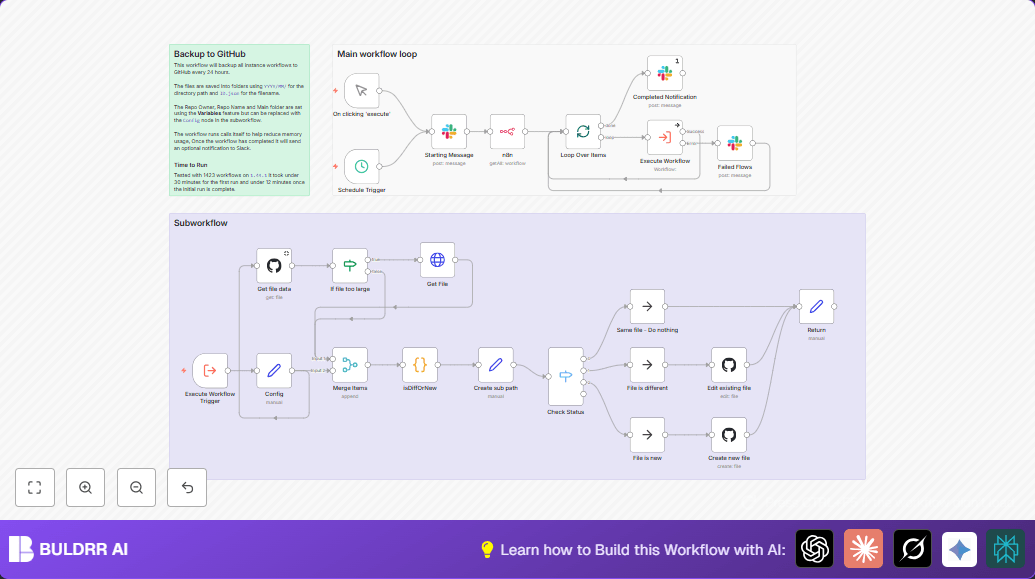
Task: Select the Edit existing file GitHub node
Action: [x=729, y=364]
